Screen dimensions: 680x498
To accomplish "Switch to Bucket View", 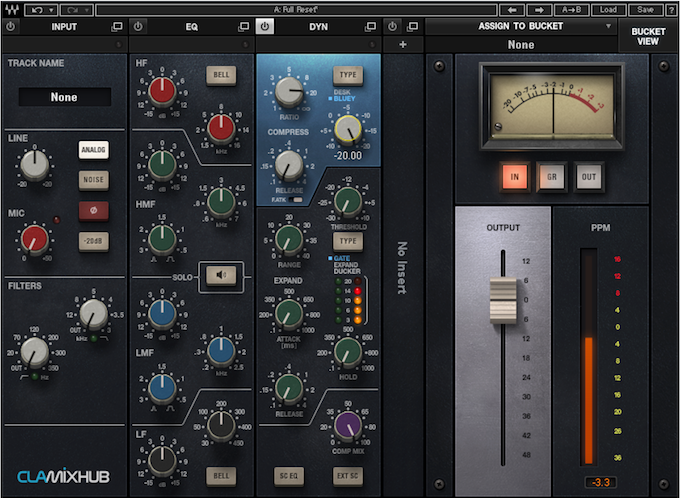I will pyautogui.click(x=648, y=36).
